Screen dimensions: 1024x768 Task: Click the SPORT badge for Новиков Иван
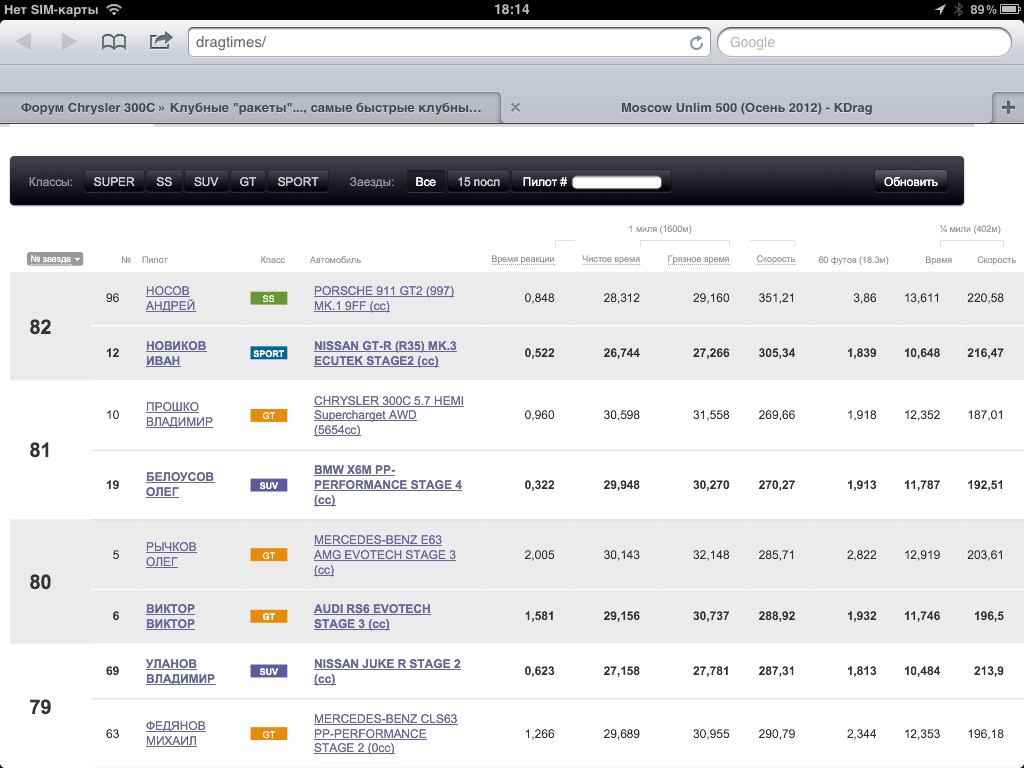(x=268, y=353)
